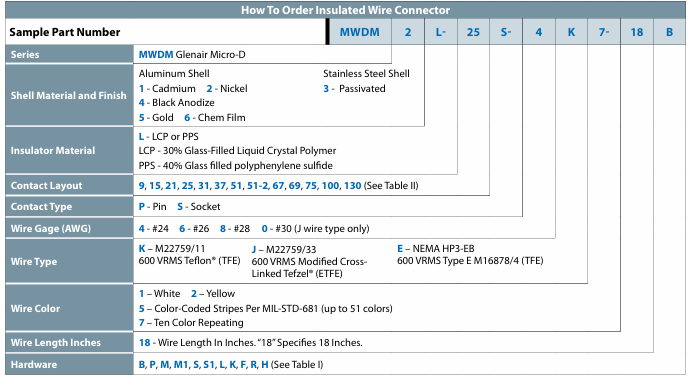The height and width of the screenshot is (381, 692).
Task: Select the 'B' part number cell
Action: point(669,32)
